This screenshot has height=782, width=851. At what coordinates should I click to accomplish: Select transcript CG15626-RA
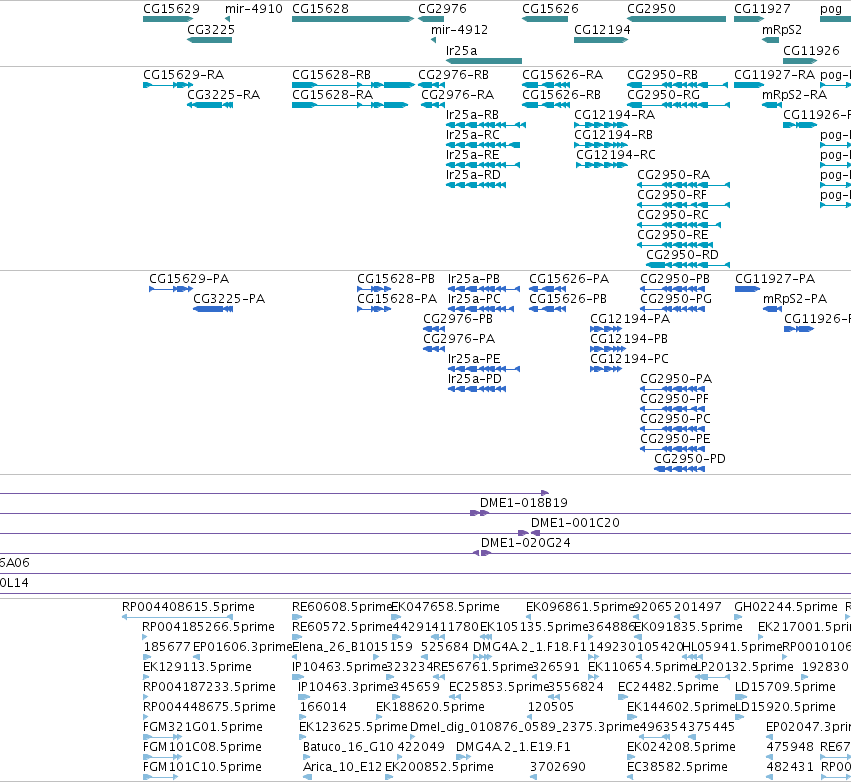(546, 85)
